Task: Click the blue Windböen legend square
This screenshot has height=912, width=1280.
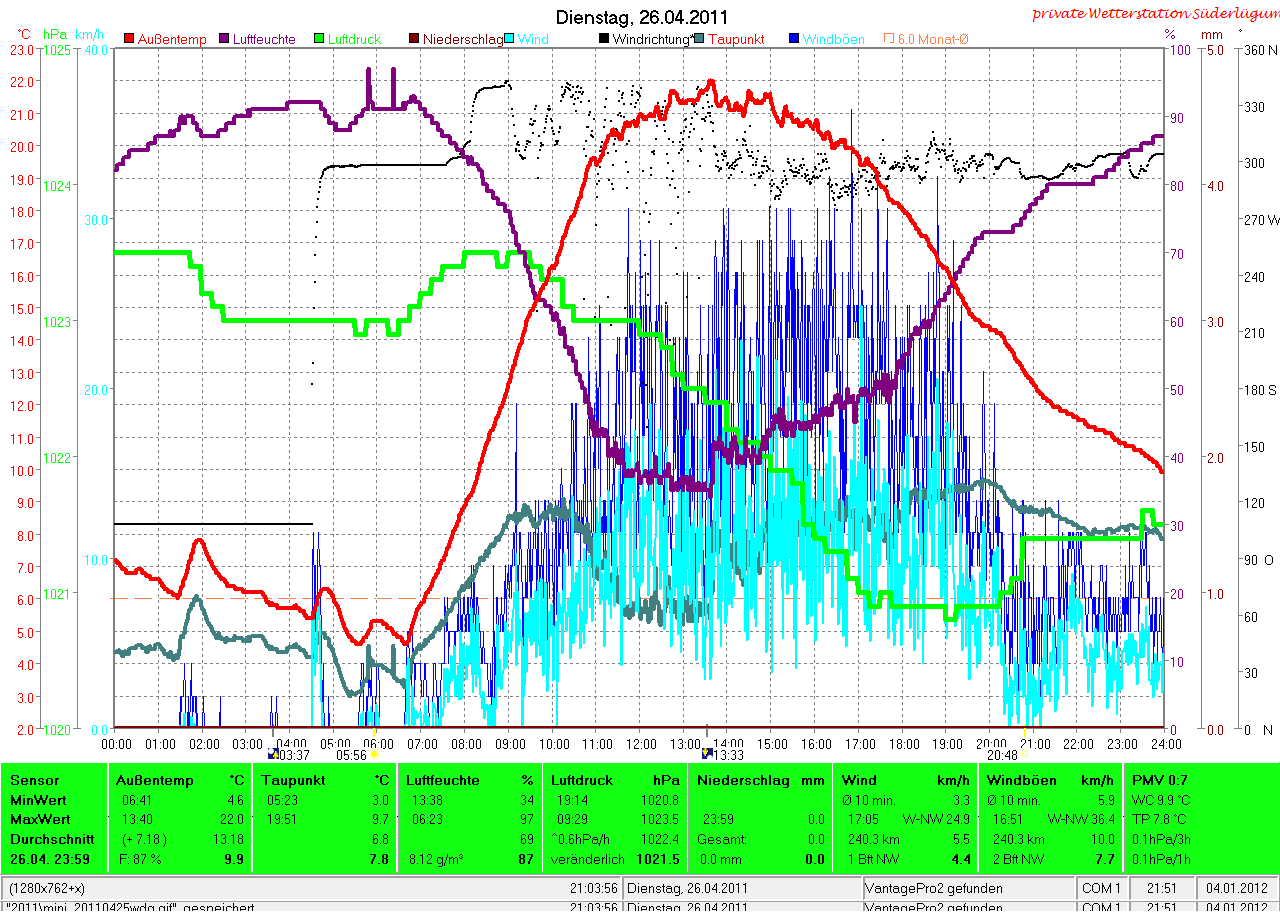Action: (794, 39)
